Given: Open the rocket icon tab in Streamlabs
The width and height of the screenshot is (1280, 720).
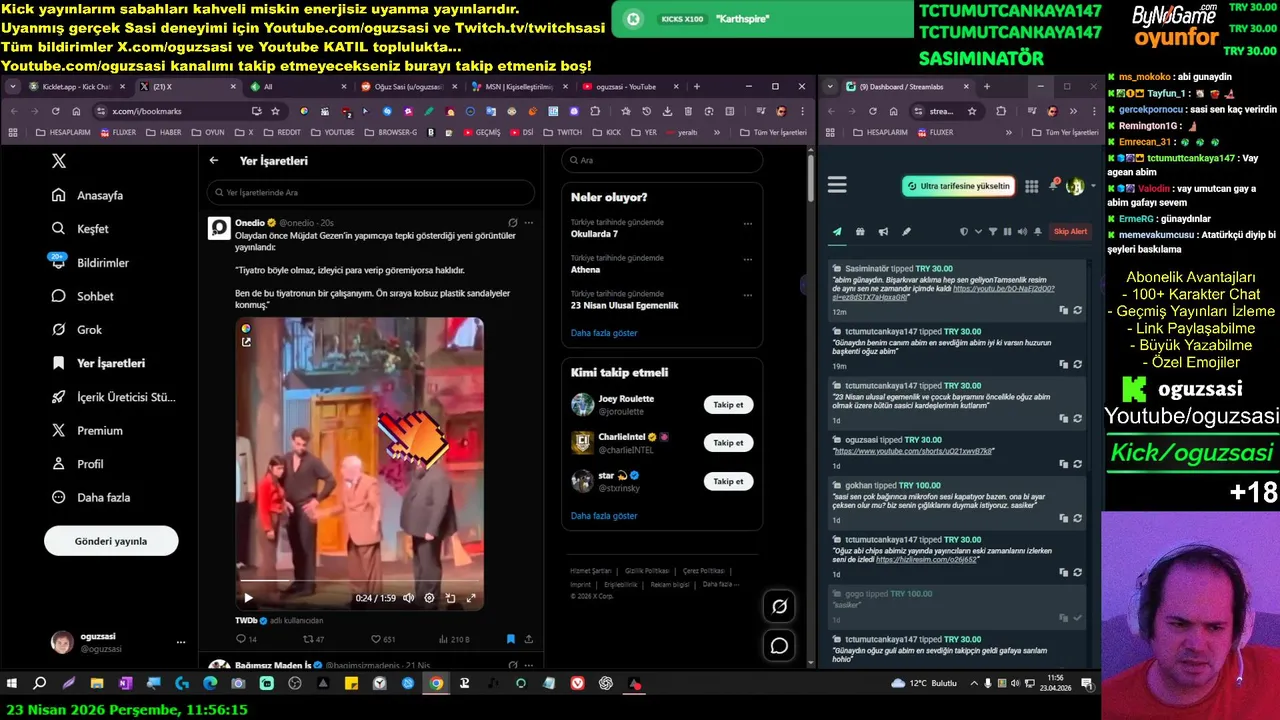Looking at the screenshot, I should (x=906, y=232).
